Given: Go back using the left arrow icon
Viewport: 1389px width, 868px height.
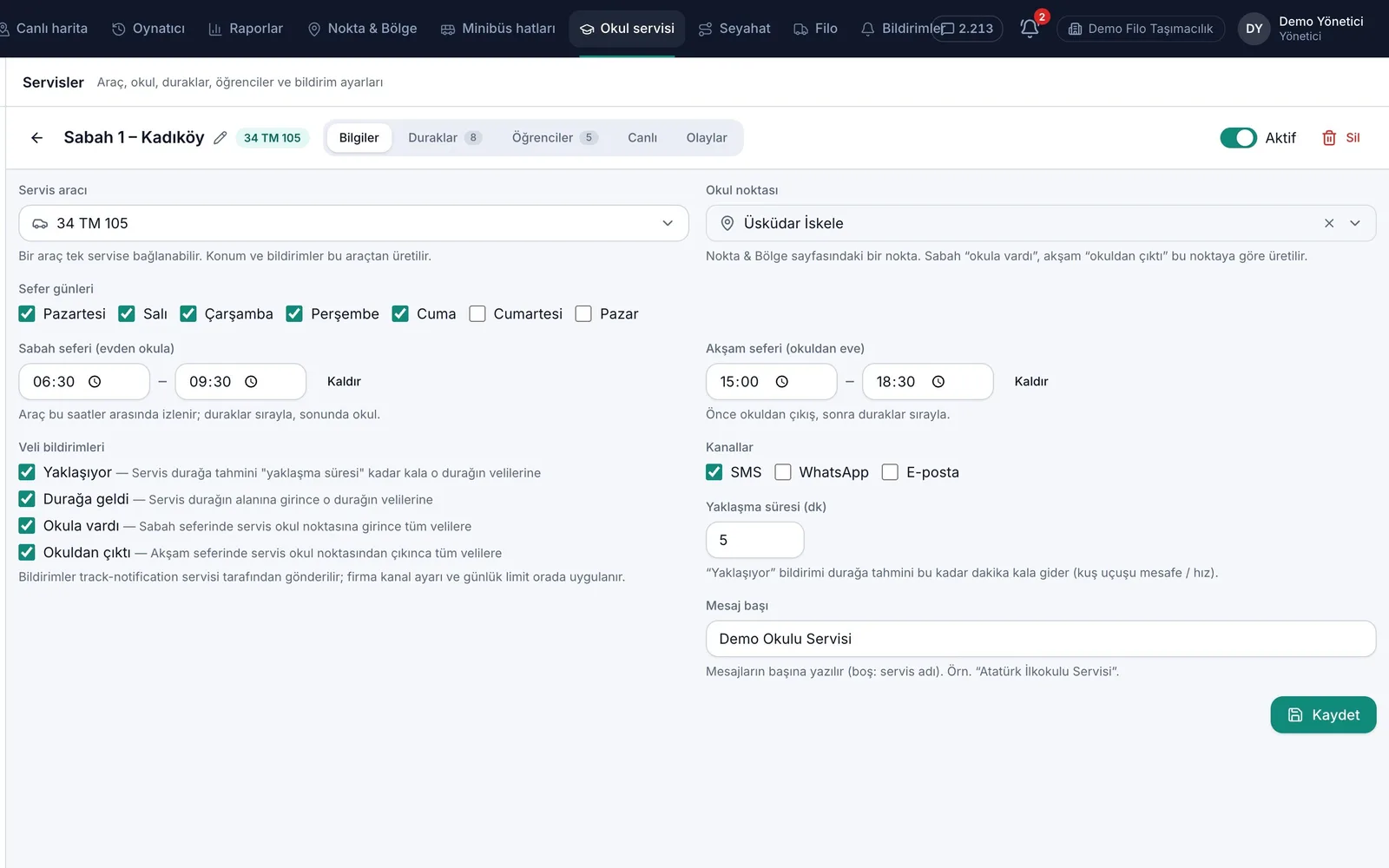Looking at the screenshot, I should [x=36, y=138].
